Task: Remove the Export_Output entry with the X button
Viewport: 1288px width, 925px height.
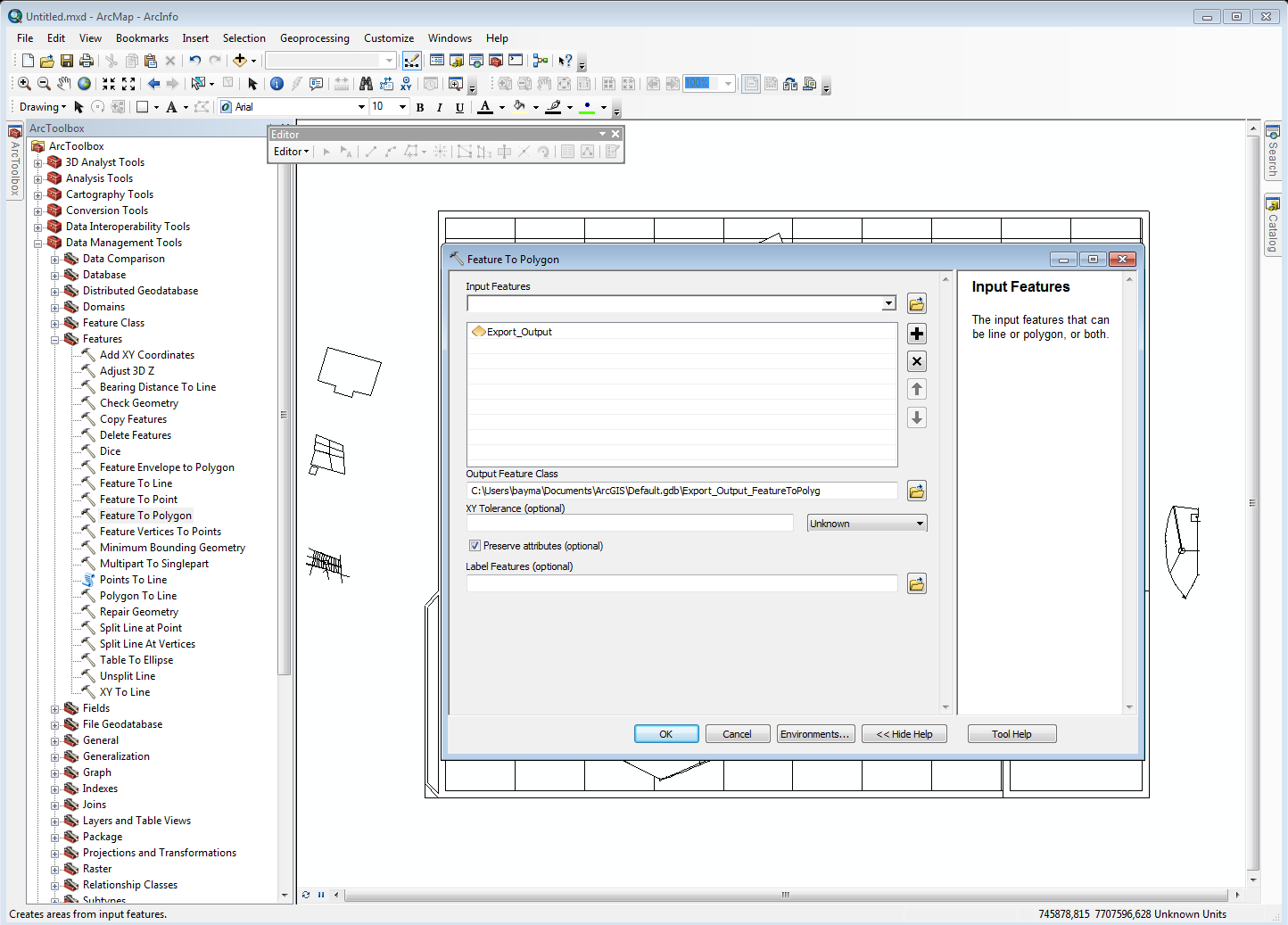Action: (917, 361)
